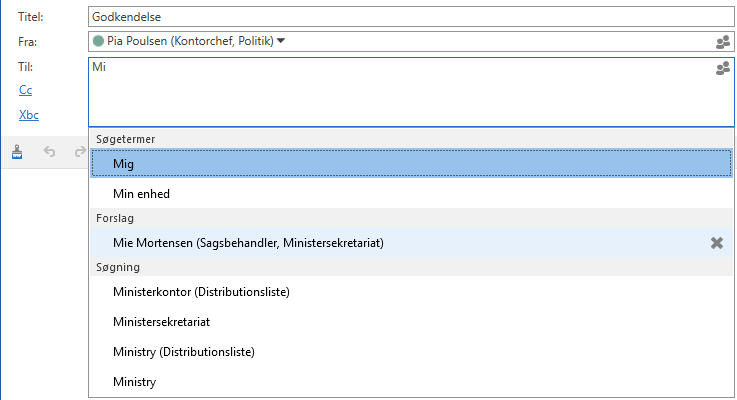737x400 pixels.
Task: Click the undo arrow icon
Action: pyautogui.click(x=50, y=153)
